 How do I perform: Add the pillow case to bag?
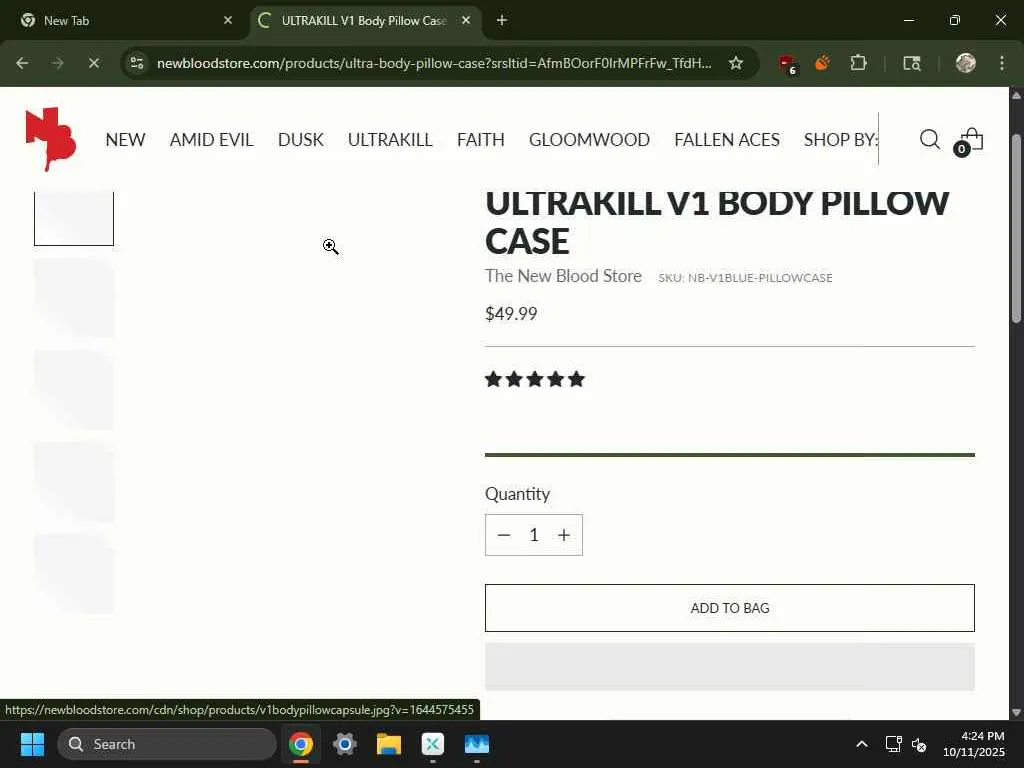(x=729, y=608)
